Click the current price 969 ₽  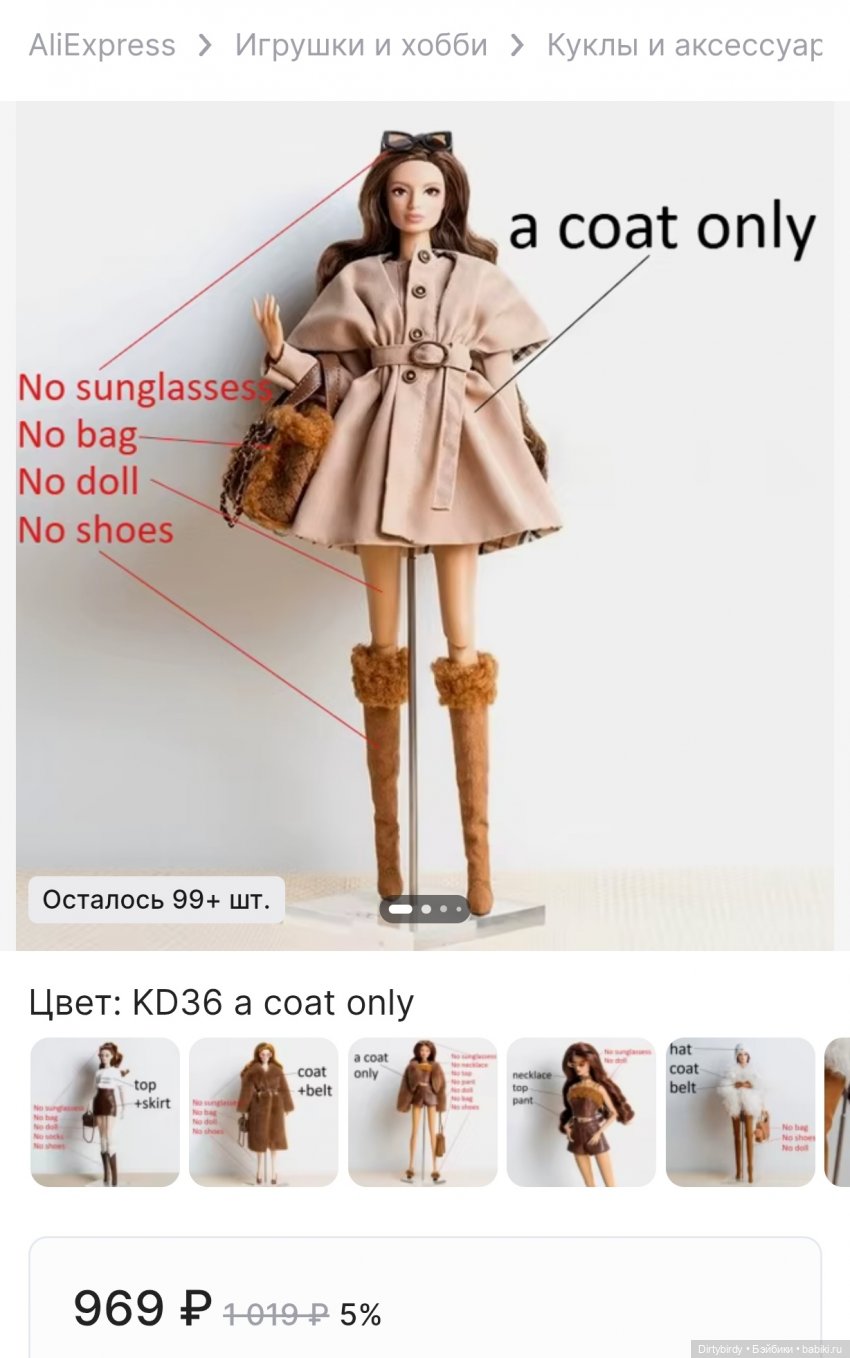click(143, 1309)
